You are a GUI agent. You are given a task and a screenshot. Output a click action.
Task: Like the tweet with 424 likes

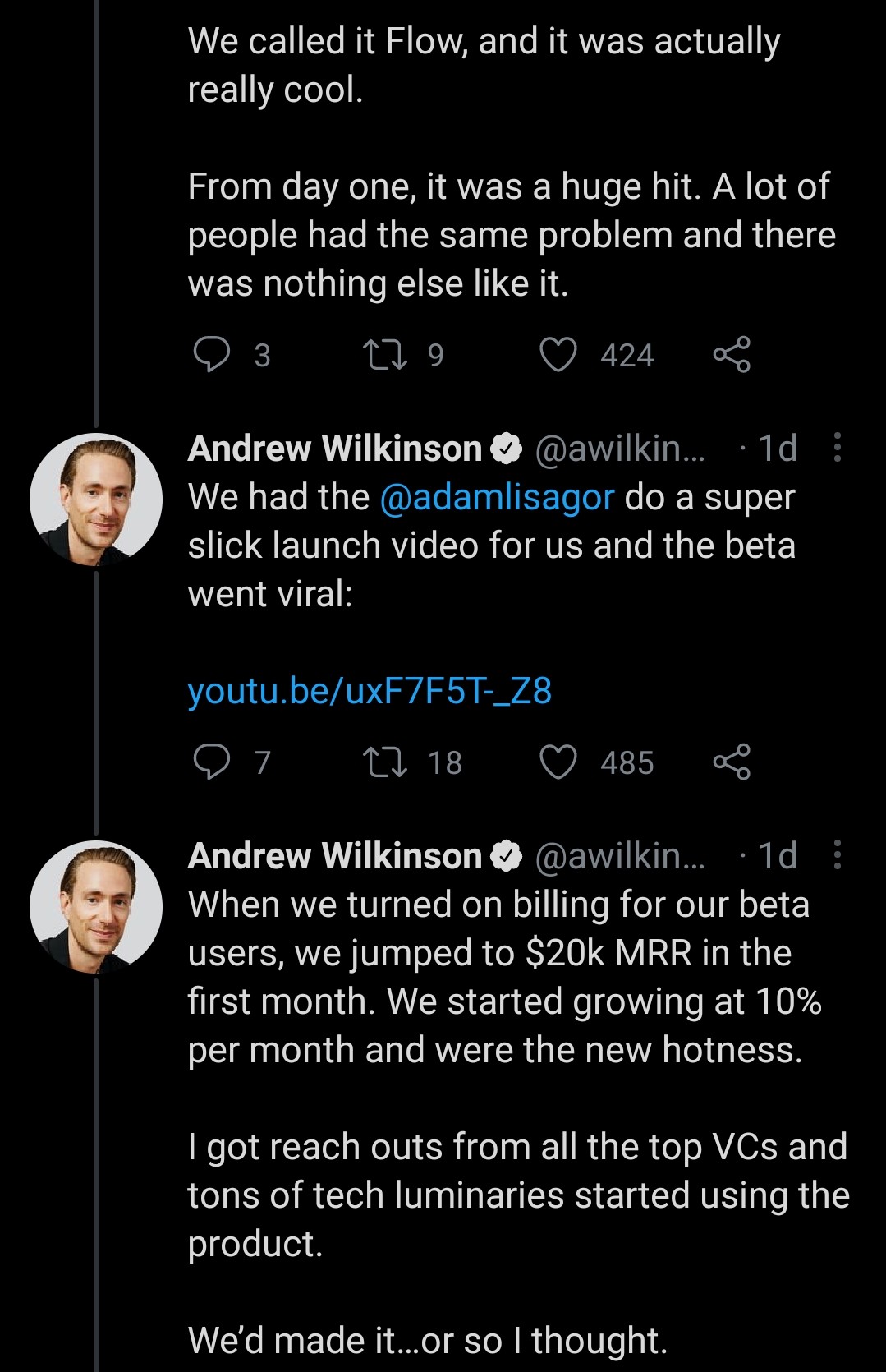click(558, 355)
